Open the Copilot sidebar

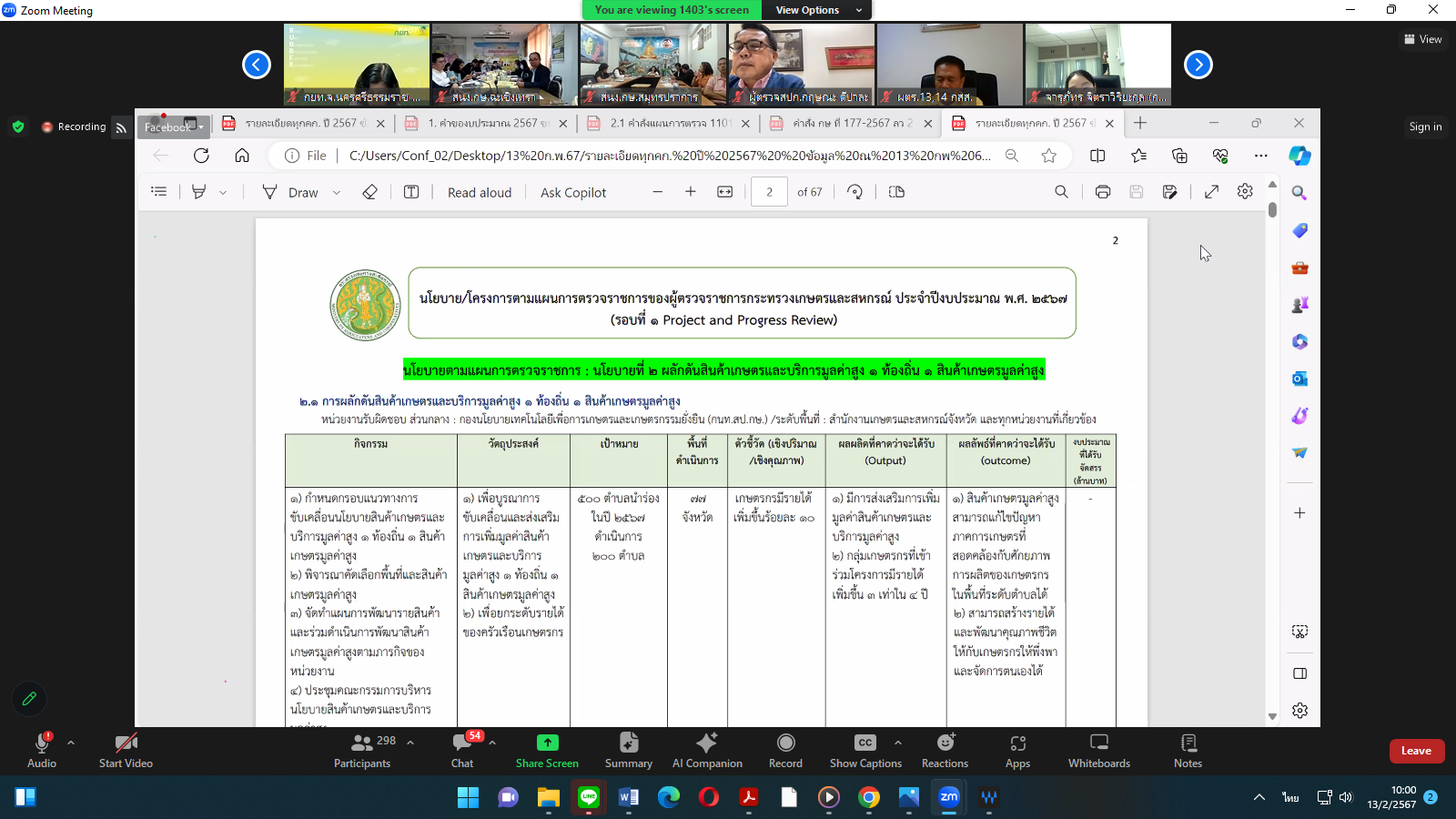coord(1299,156)
